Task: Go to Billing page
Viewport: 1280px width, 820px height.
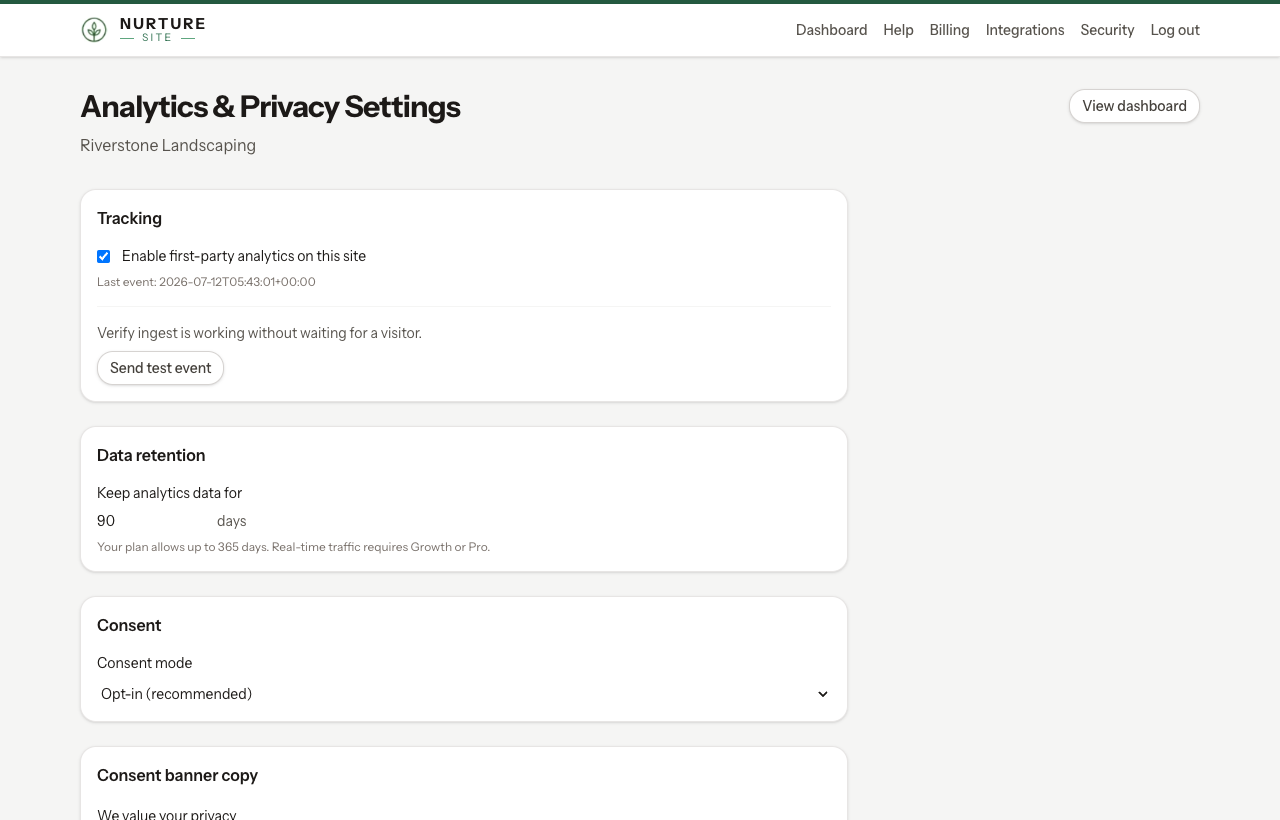Action: point(949,30)
